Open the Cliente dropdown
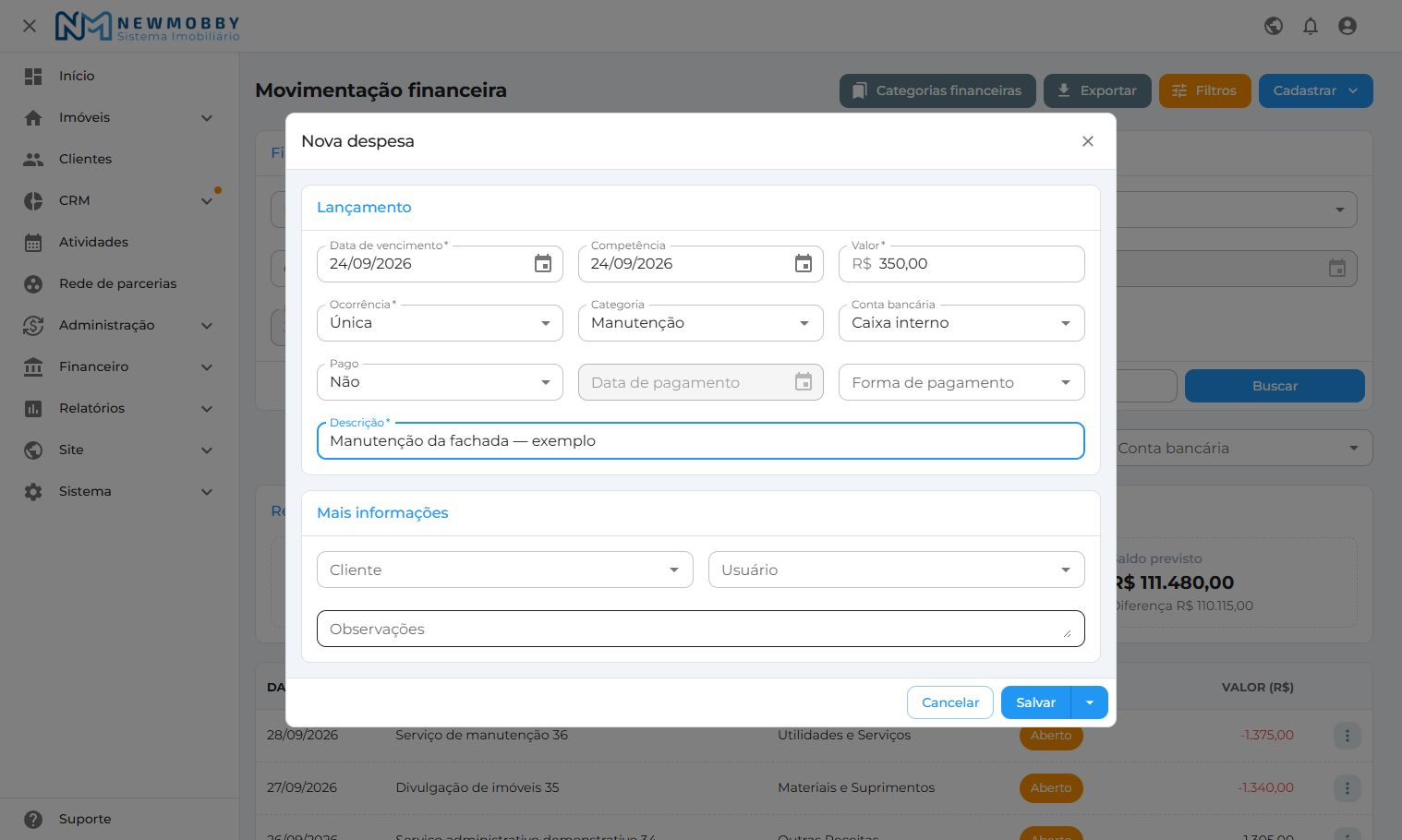 tap(504, 570)
